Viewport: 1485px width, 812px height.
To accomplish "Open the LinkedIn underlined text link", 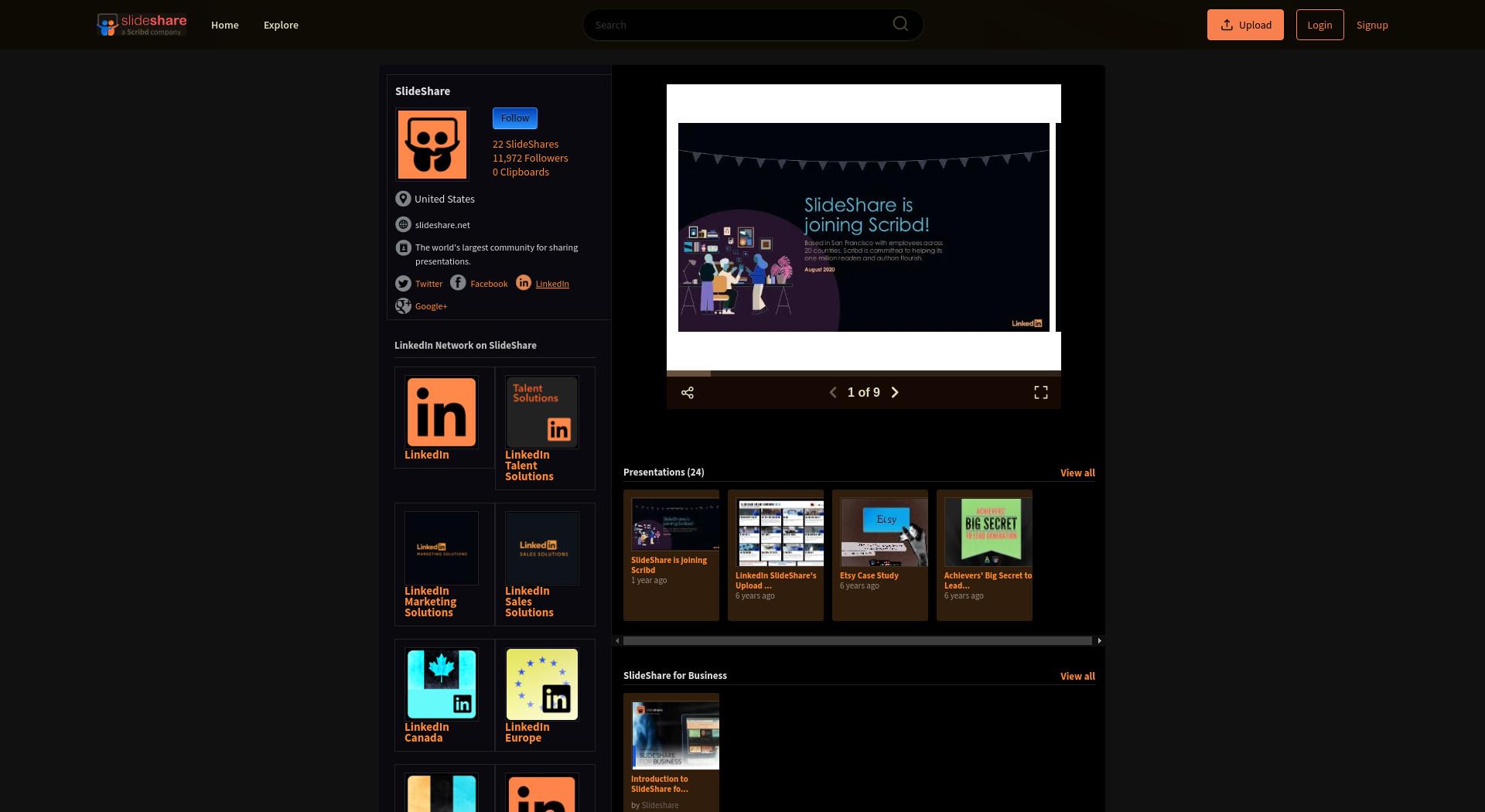I will point(552,284).
